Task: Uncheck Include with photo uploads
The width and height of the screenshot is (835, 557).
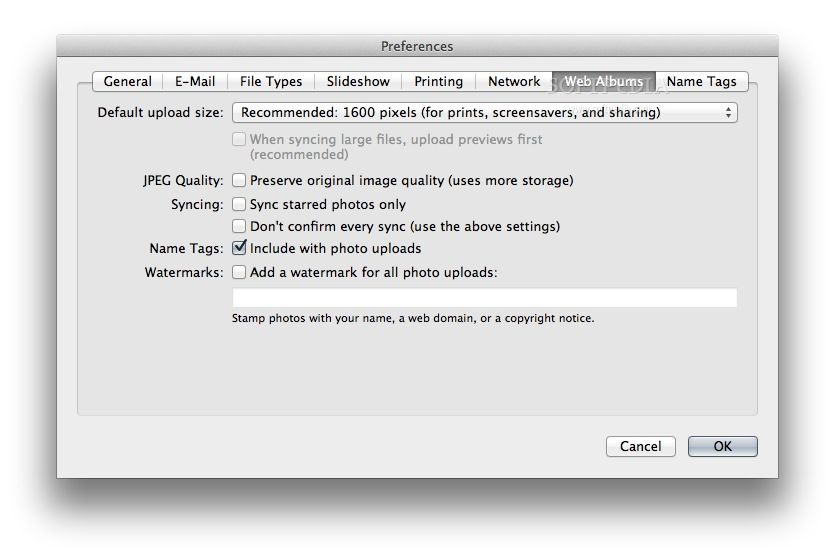Action: 239,248
